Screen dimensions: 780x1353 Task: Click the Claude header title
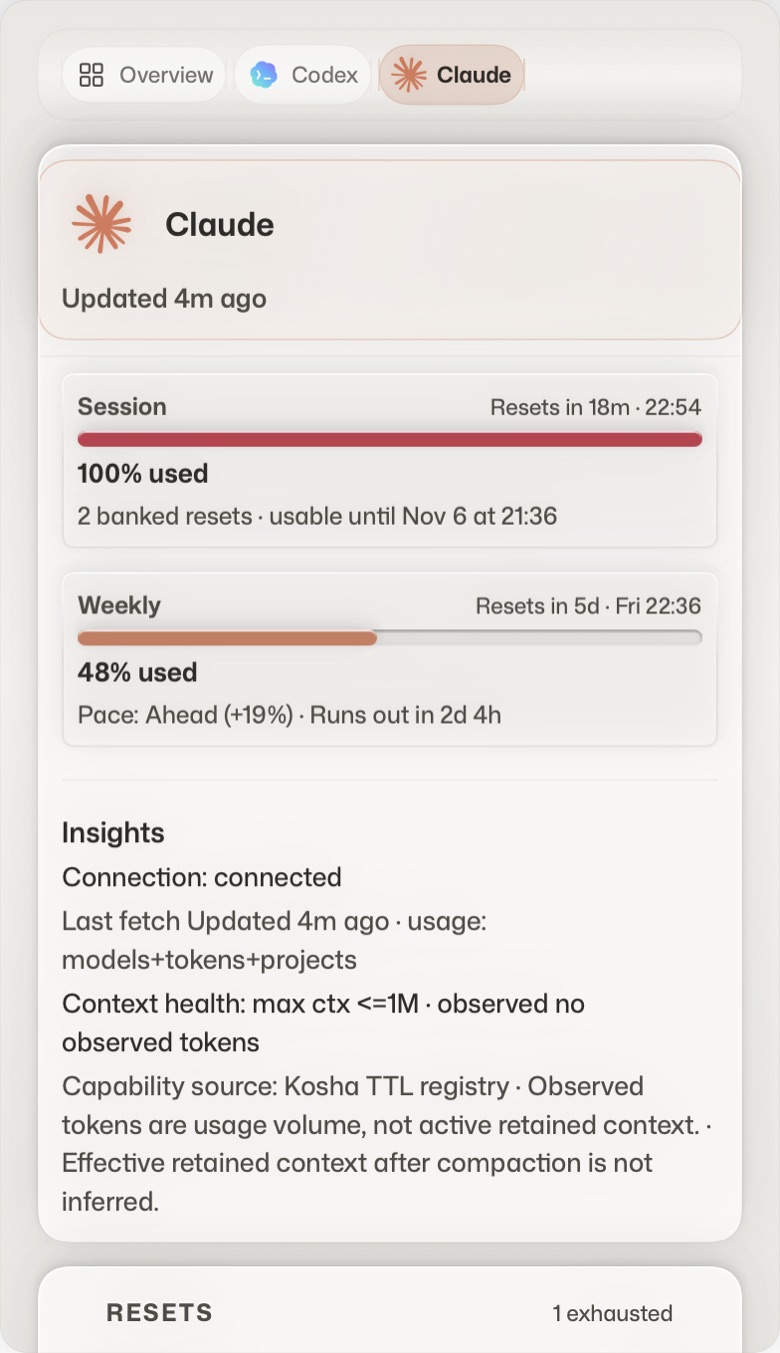(219, 225)
